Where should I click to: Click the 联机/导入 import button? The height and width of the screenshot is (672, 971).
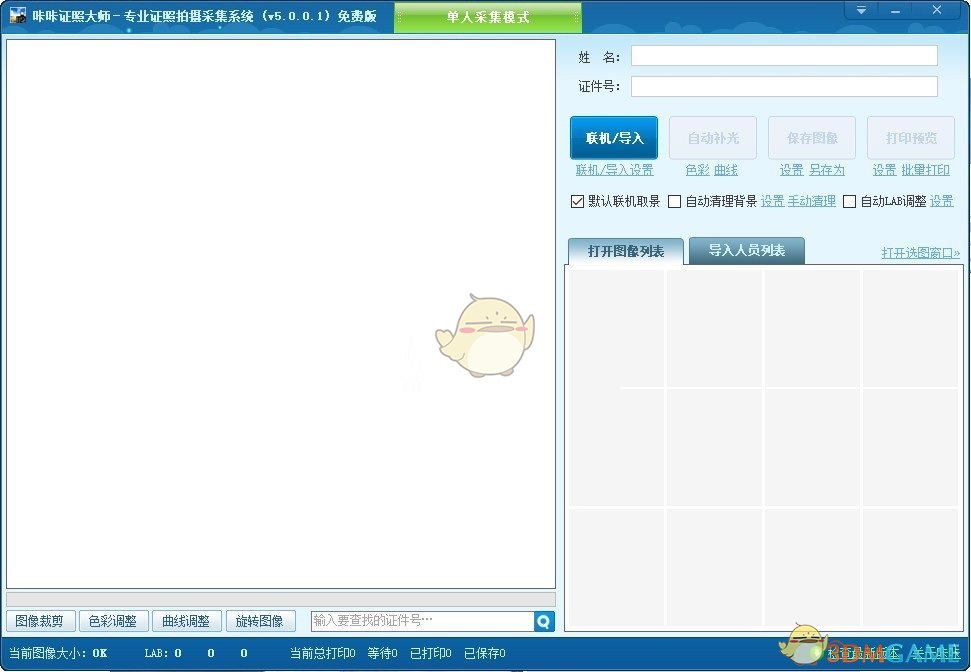click(x=613, y=137)
